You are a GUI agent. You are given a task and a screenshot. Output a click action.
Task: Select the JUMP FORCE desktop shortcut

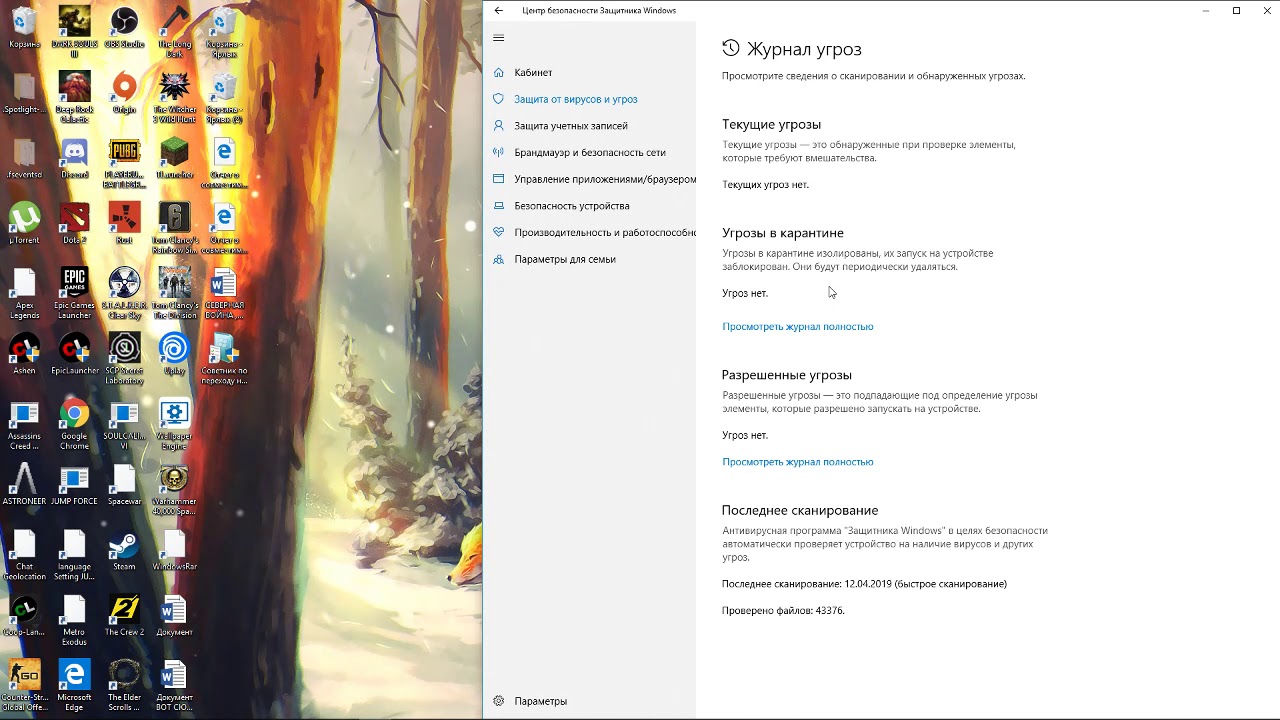[74, 485]
